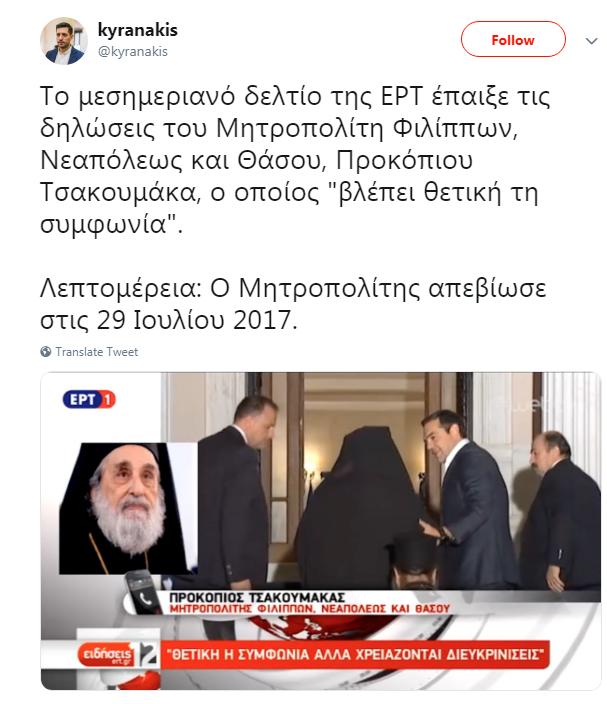
Task: Open the tweet options chevron dropdown
Action: pyautogui.click(x=591, y=41)
